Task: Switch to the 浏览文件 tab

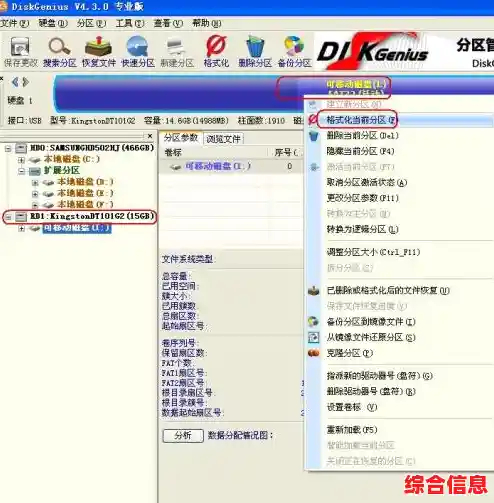Action: coord(223,139)
